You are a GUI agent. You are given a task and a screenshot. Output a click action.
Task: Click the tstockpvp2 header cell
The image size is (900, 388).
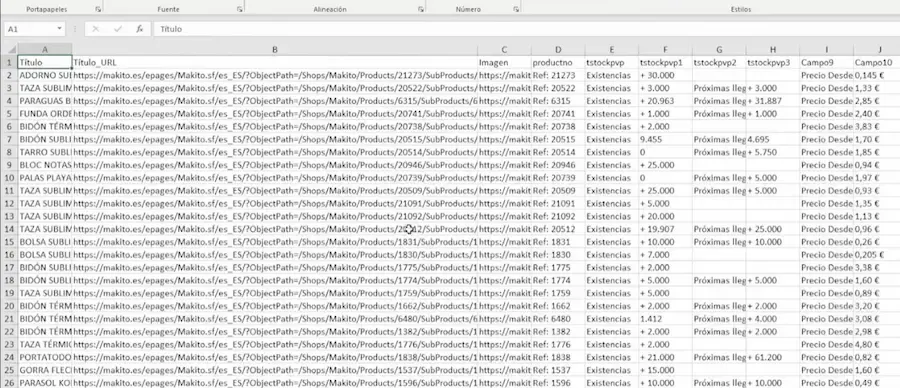coord(719,63)
